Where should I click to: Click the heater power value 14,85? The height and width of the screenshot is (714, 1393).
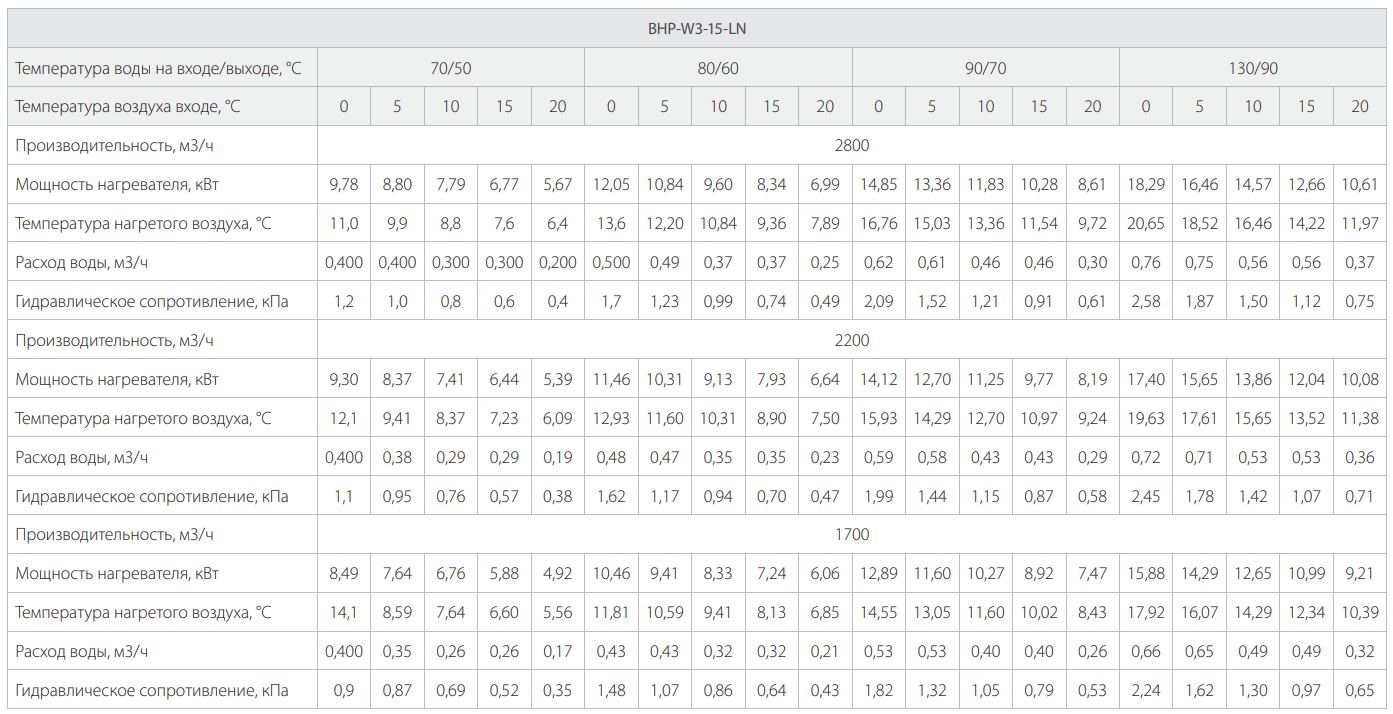879,184
